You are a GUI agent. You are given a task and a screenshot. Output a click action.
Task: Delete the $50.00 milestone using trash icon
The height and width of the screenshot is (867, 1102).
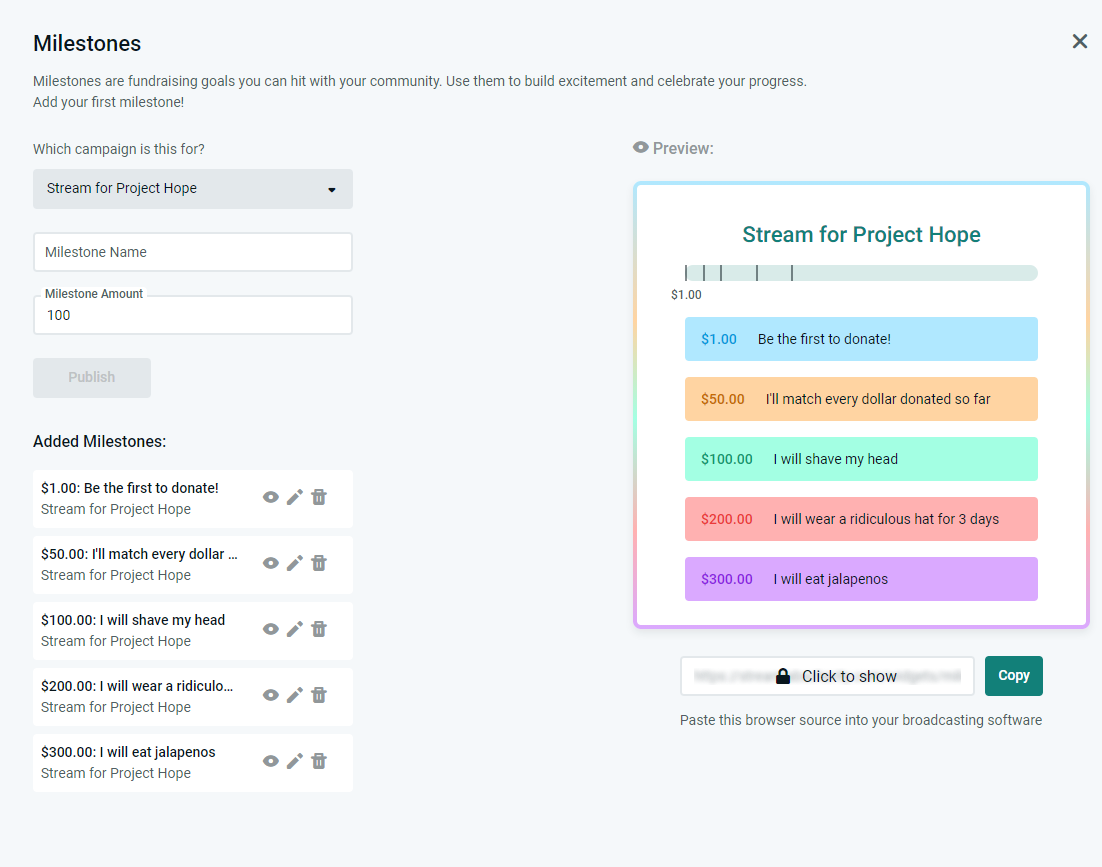(x=319, y=563)
